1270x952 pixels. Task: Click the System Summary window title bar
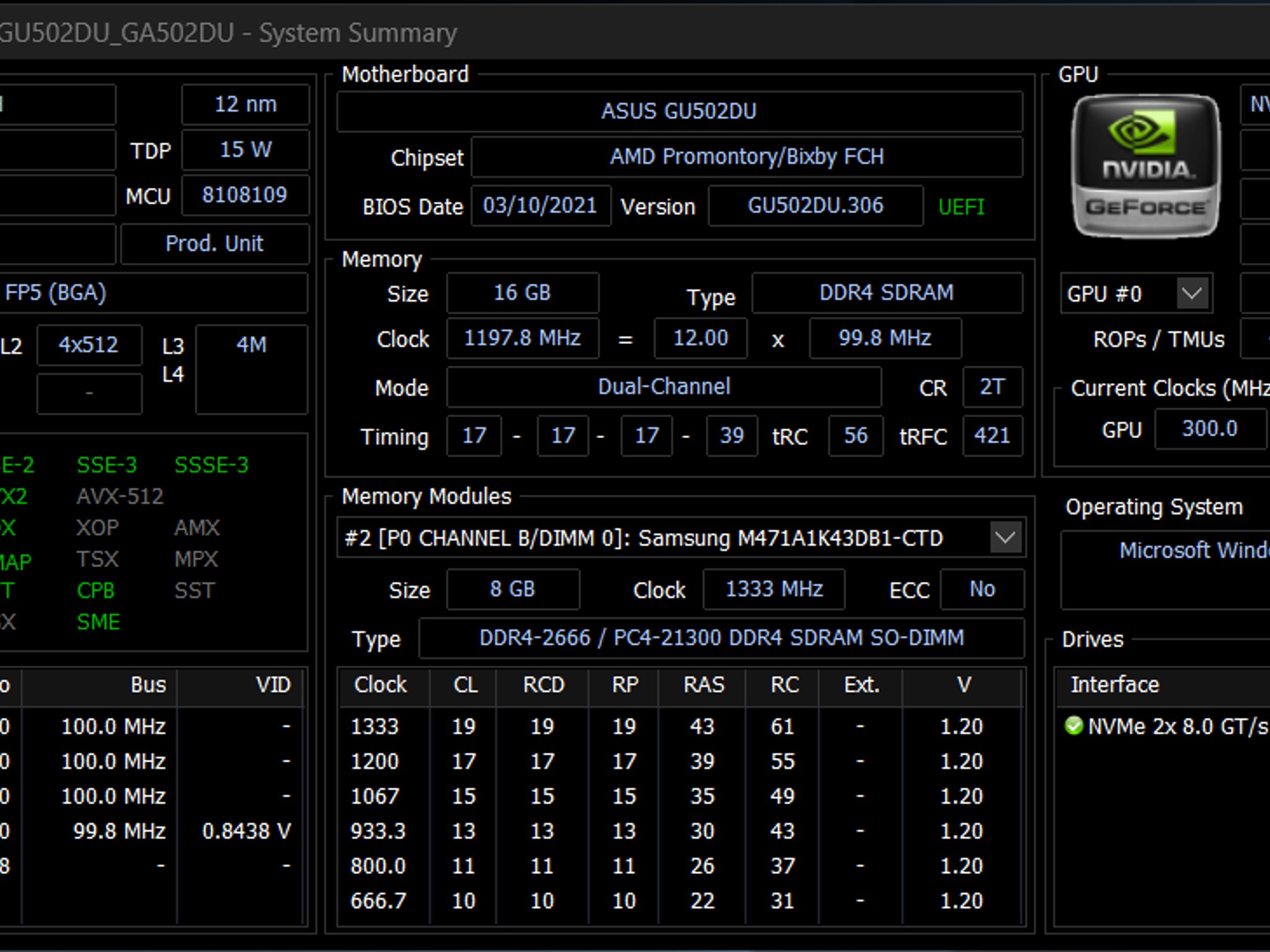pos(635,33)
